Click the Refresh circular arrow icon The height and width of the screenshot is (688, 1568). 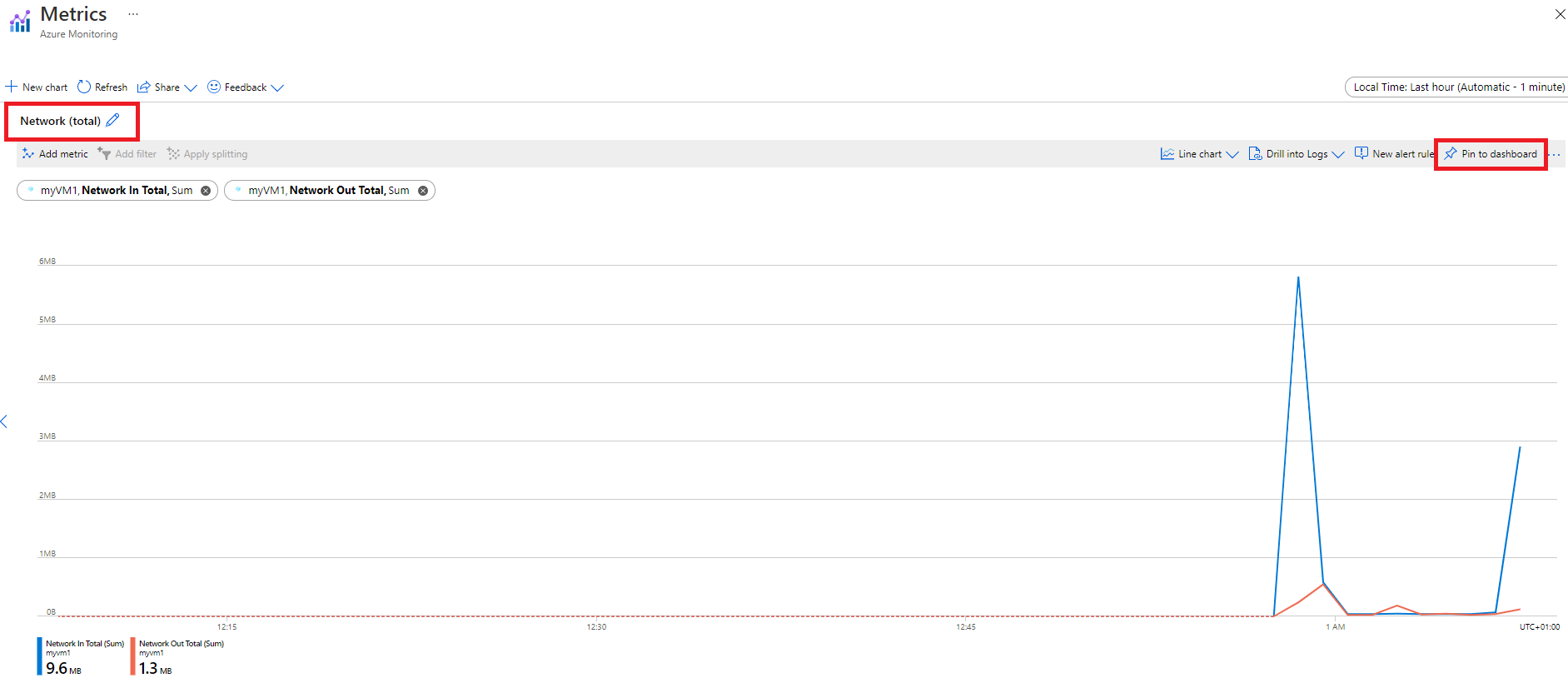tap(84, 87)
